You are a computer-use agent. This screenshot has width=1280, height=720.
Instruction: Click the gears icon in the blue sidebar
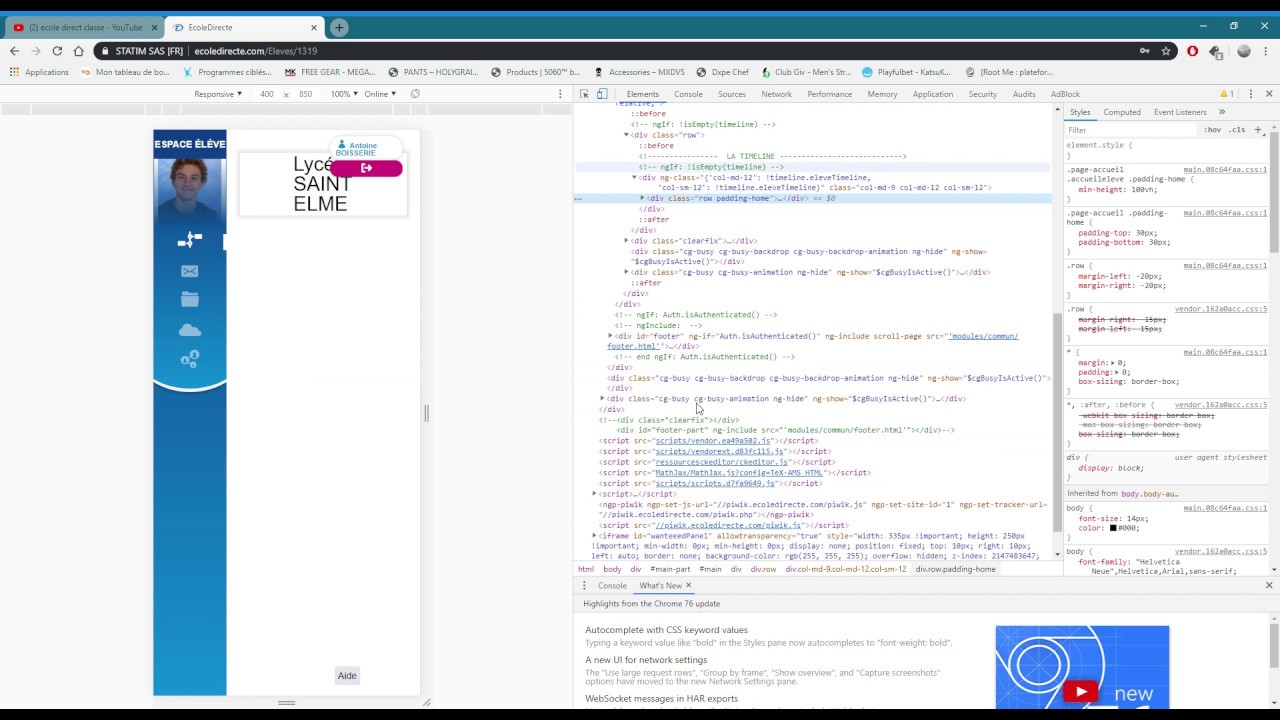[189, 359]
